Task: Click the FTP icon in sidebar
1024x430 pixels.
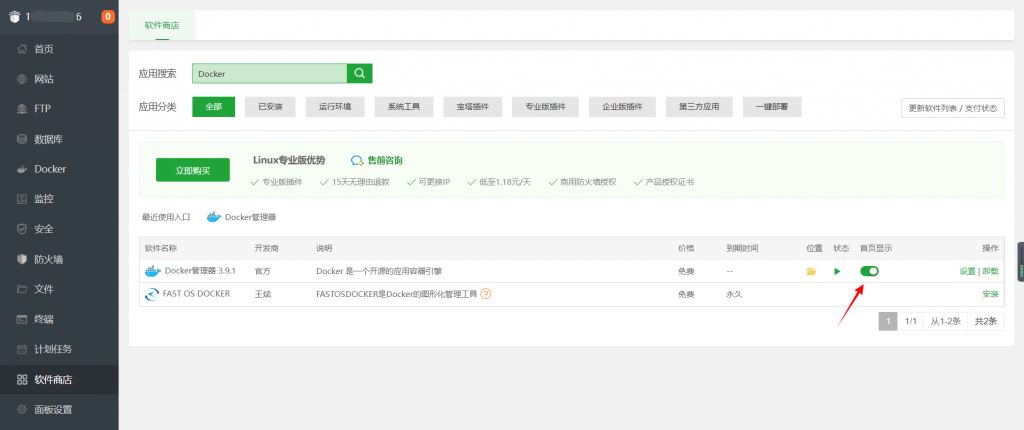Action: [x=22, y=109]
